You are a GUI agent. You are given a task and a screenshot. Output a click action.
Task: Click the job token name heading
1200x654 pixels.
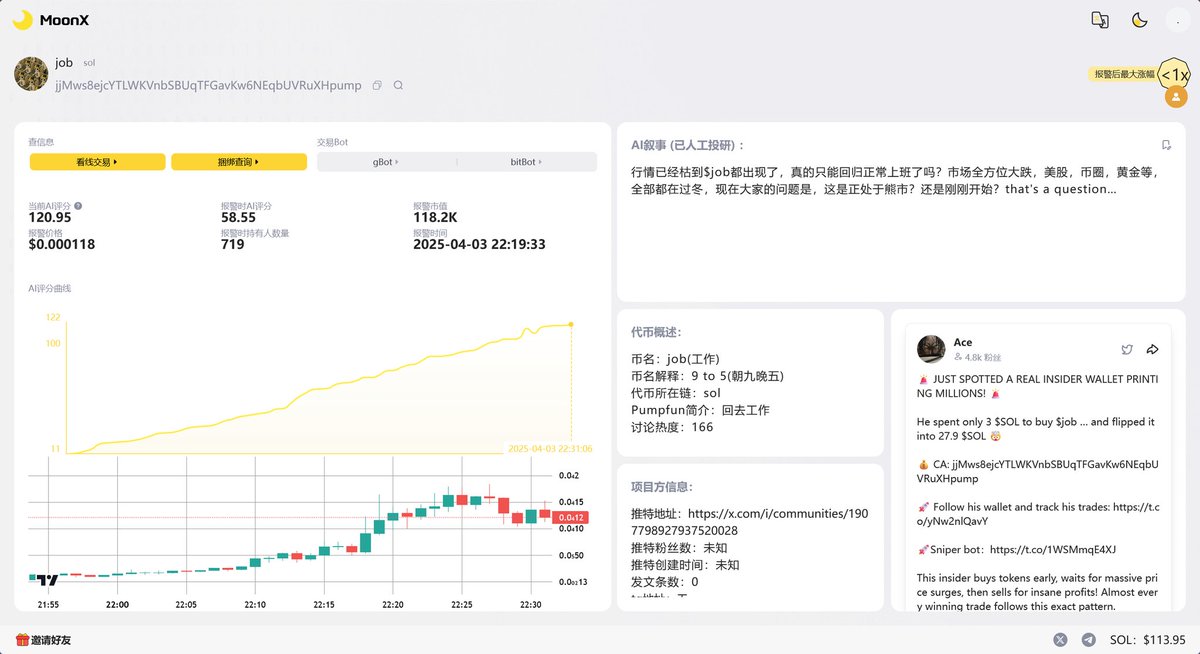click(64, 62)
